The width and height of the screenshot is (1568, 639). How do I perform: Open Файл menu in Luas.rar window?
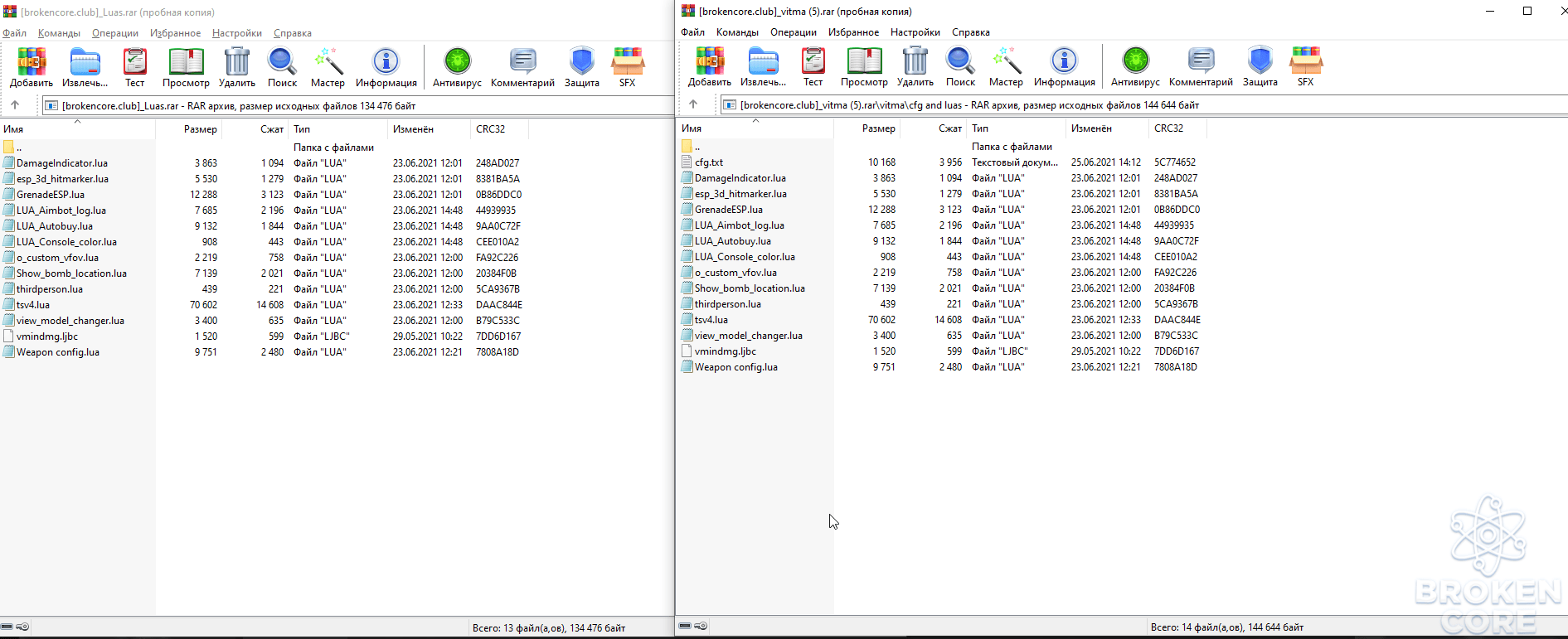tap(14, 33)
